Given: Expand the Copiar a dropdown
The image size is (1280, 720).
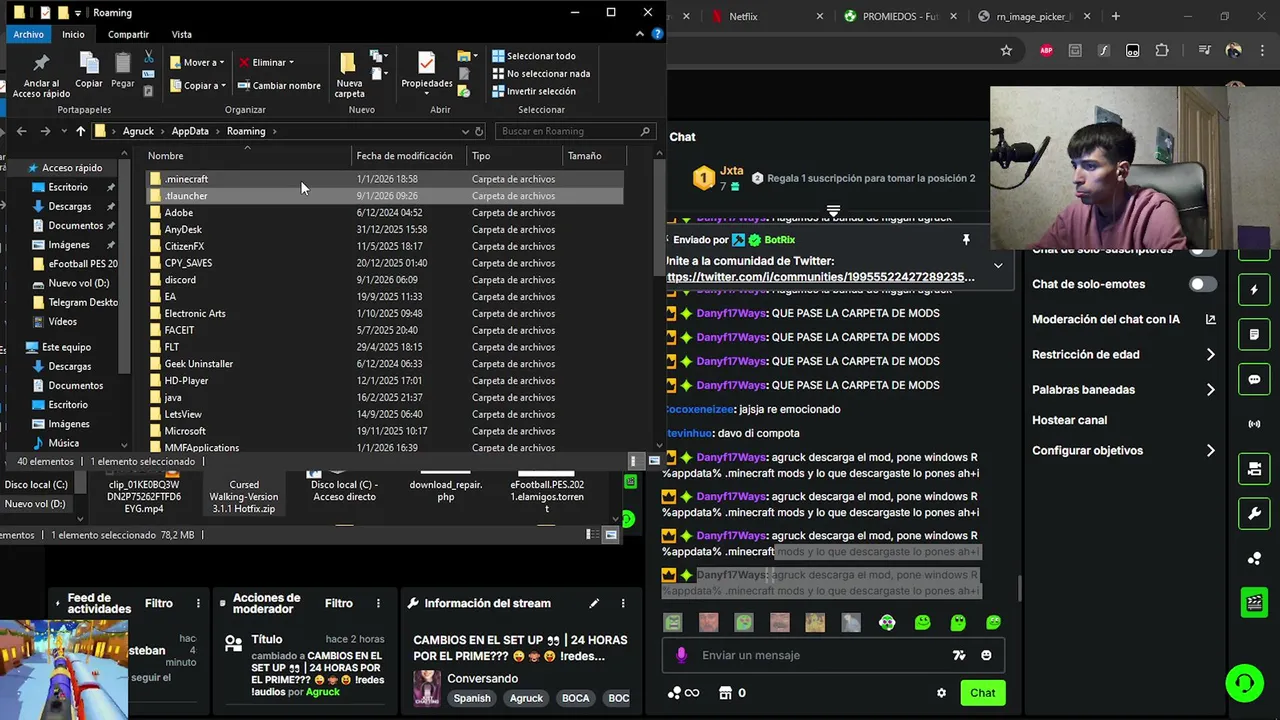Looking at the screenshot, I should point(222,86).
